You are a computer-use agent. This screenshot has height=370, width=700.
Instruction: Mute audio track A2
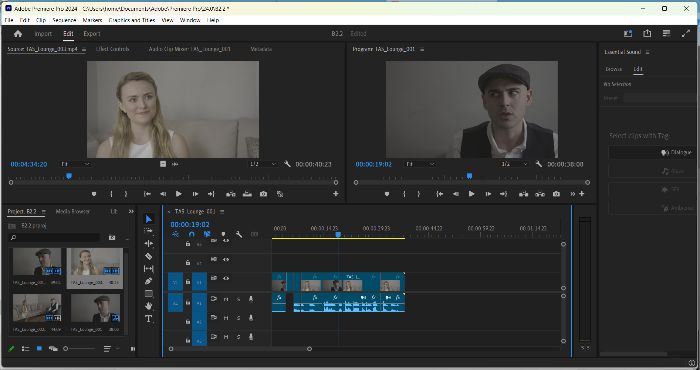(x=226, y=318)
